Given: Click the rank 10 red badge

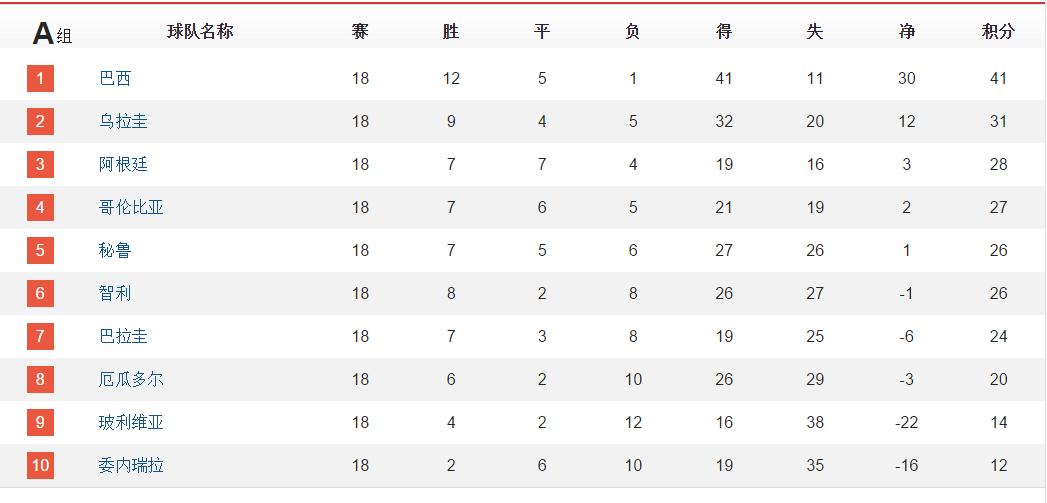Looking at the screenshot, I should (40, 465).
